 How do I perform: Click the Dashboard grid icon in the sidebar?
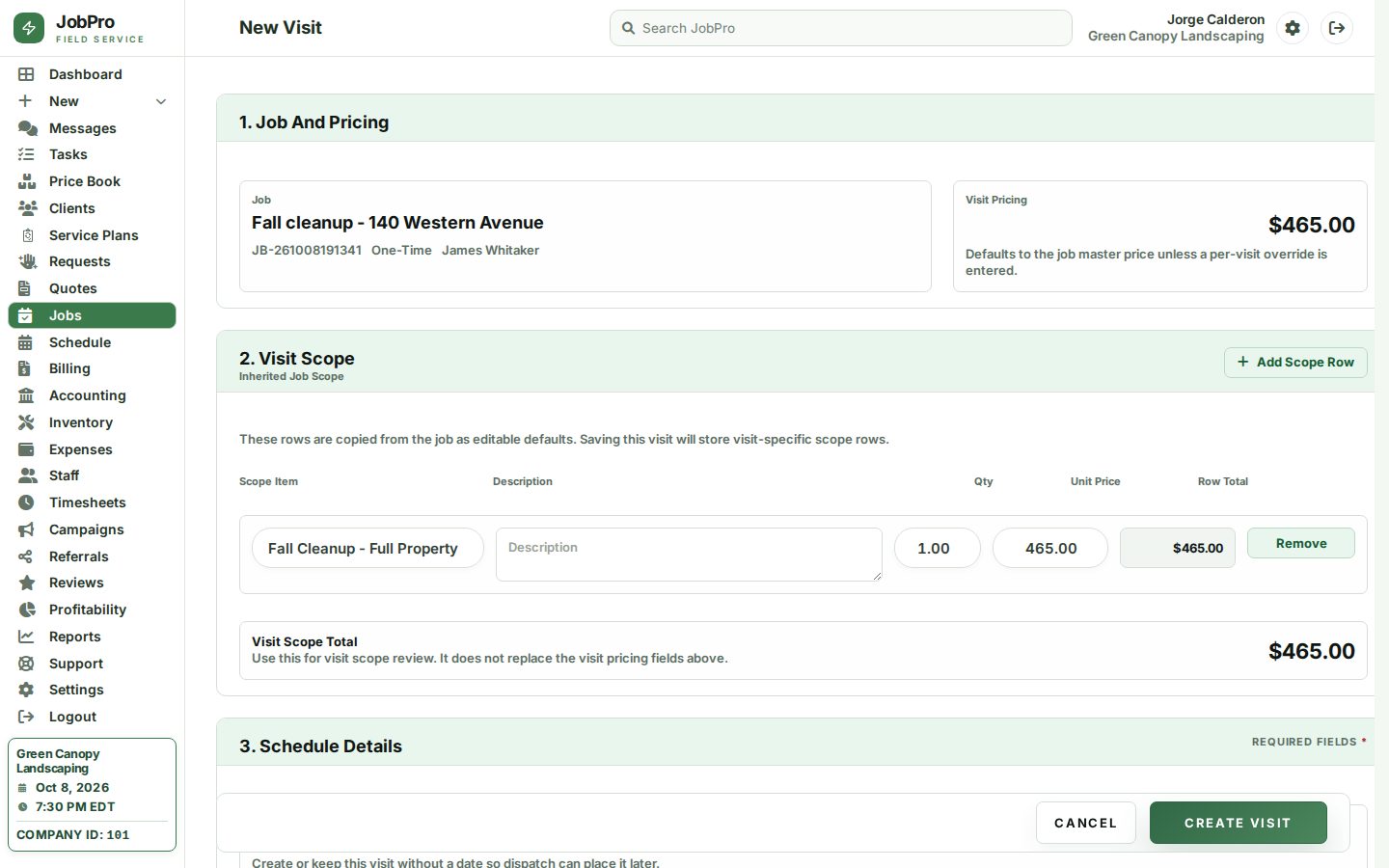pyautogui.click(x=26, y=74)
